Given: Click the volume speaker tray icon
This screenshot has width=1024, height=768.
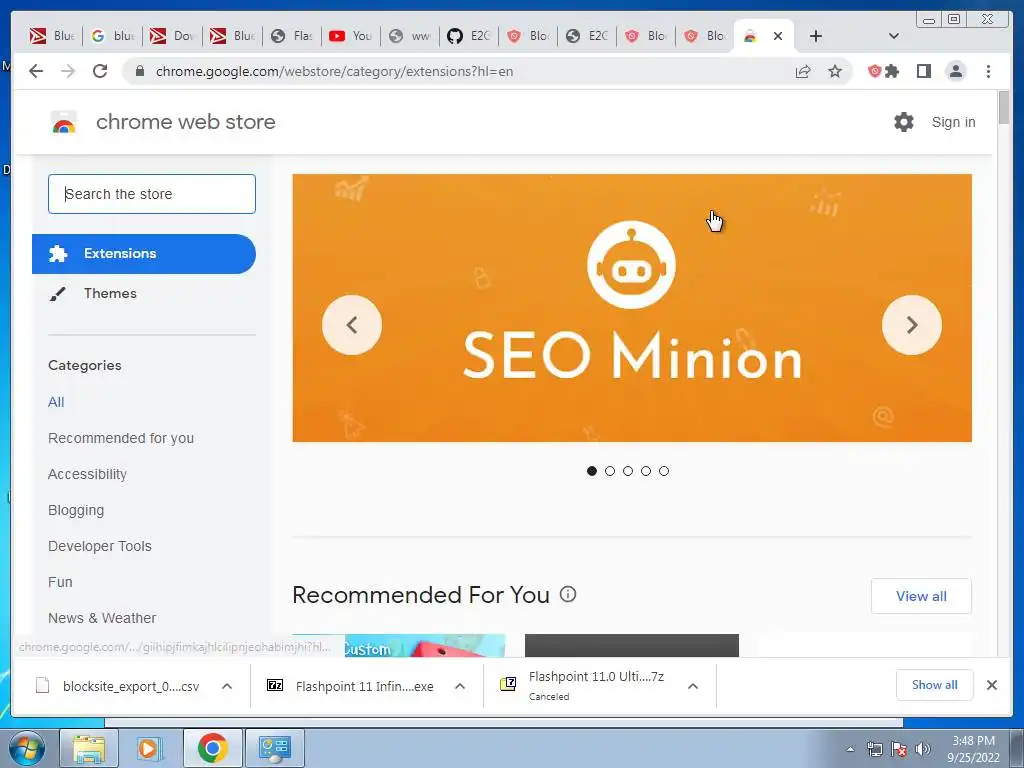Looking at the screenshot, I should click(x=923, y=749).
